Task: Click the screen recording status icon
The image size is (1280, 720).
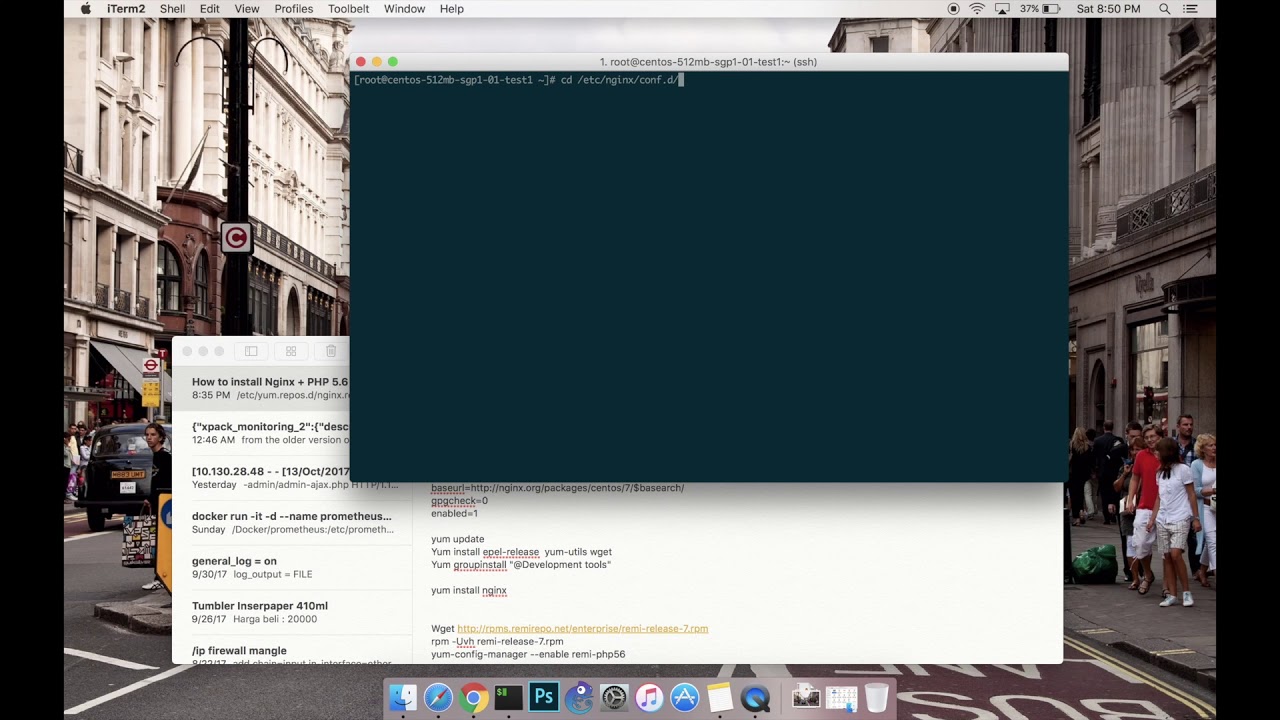Action: 953,9
